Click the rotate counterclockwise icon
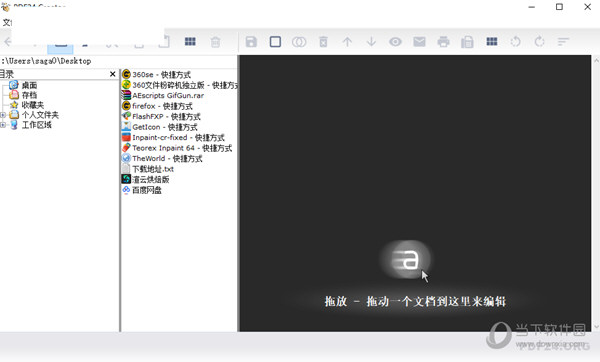The image size is (600, 362). point(515,41)
